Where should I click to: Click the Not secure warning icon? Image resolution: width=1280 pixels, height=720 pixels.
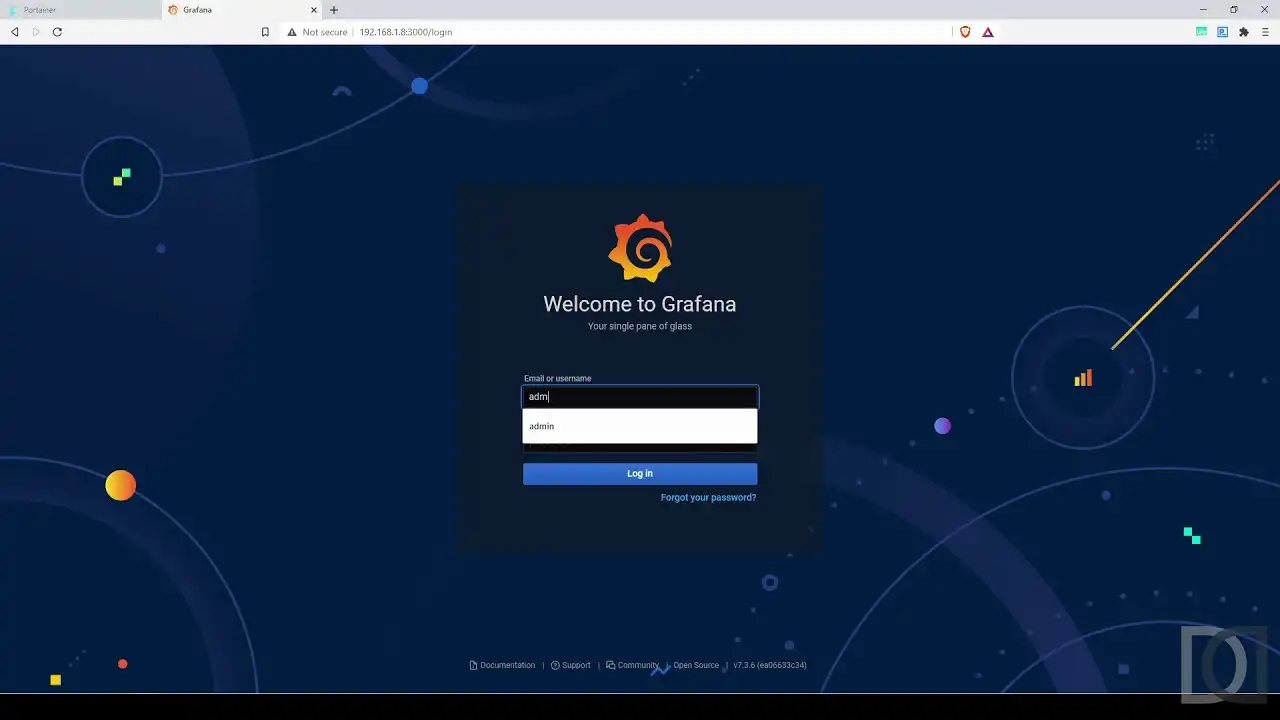292,32
